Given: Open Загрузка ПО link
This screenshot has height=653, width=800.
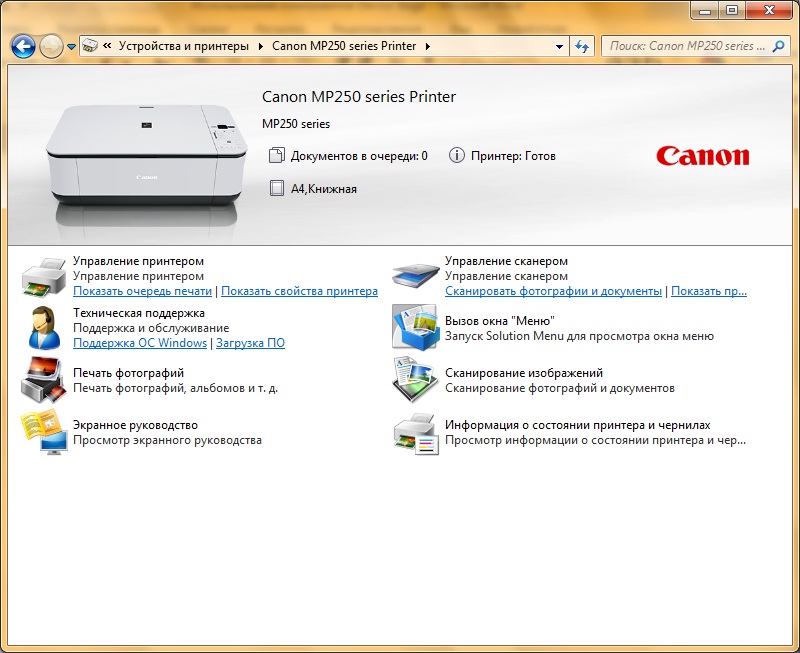Looking at the screenshot, I should click(x=251, y=343).
